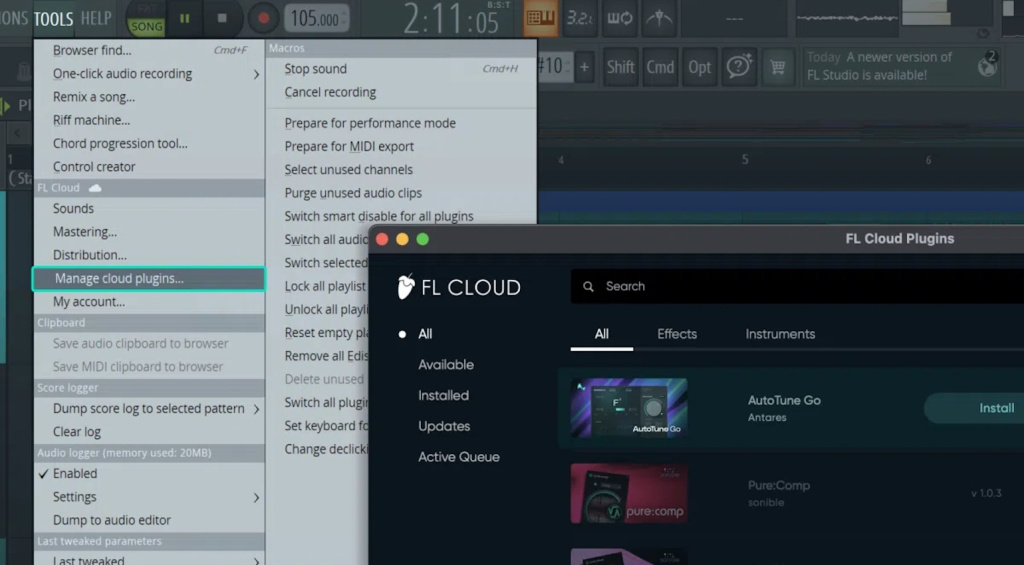The height and width of the screenshot is (565, 1024).
Task: Click FL Cloud cloud icon in header
Action: (x=95, y=188)
